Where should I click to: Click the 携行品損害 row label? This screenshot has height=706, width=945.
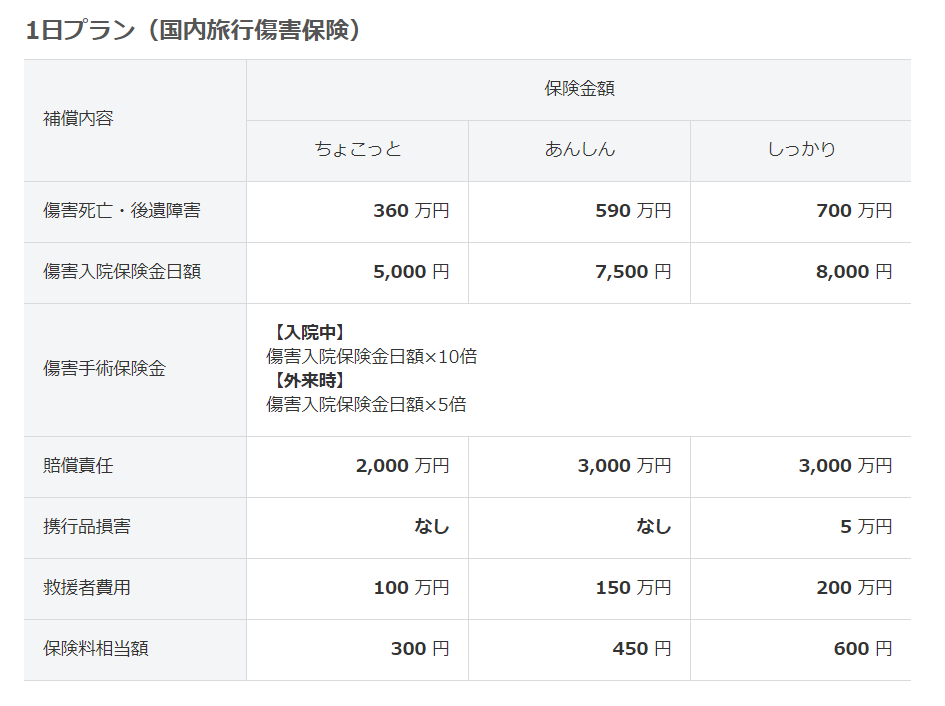coord(87,526)
